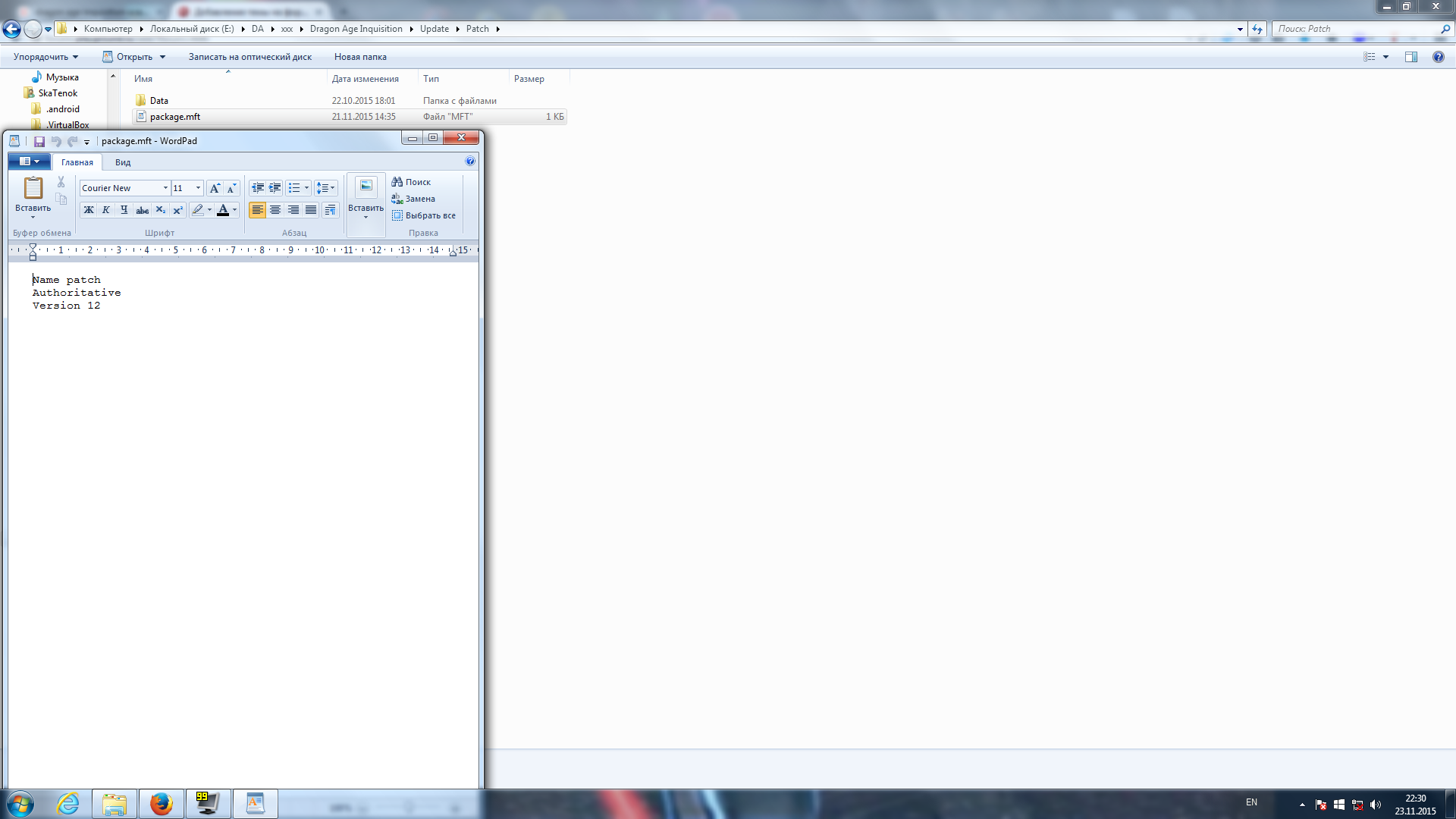This screenshot has width=1456, height=819.
Task: Open Firefox from the taskbar
Action: pos(161,803)
